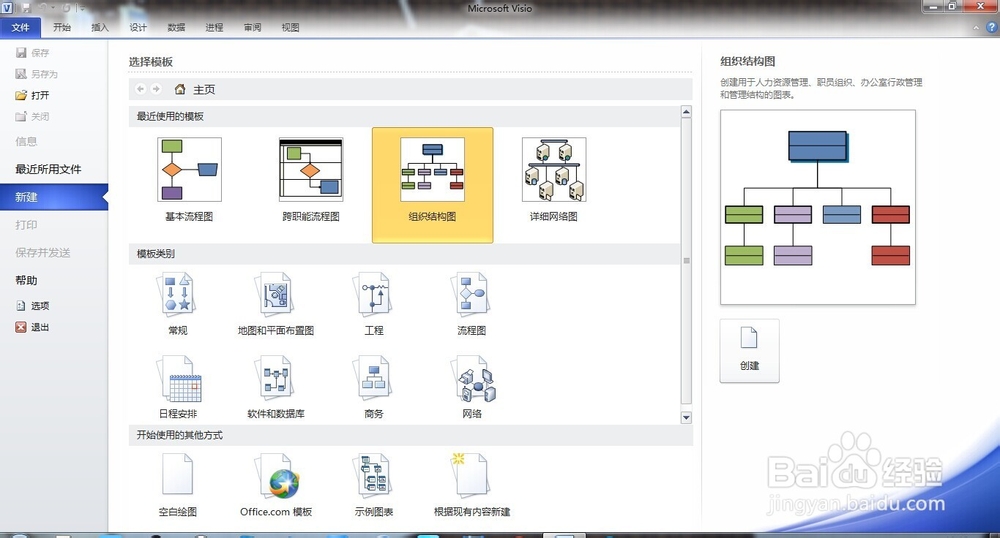Screen dimensions: 1000x538
Task: Click the 组织结构图 preview thumbnail
Action: [818, 207]
